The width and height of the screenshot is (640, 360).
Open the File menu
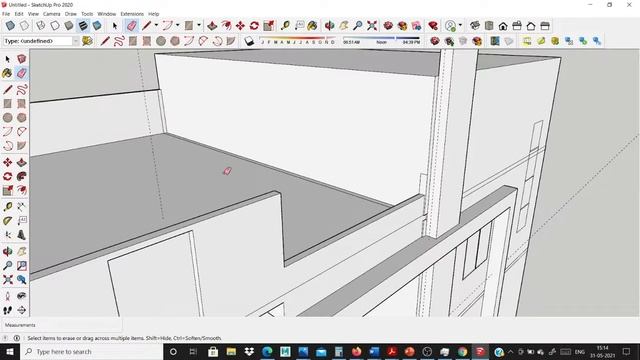6,14
